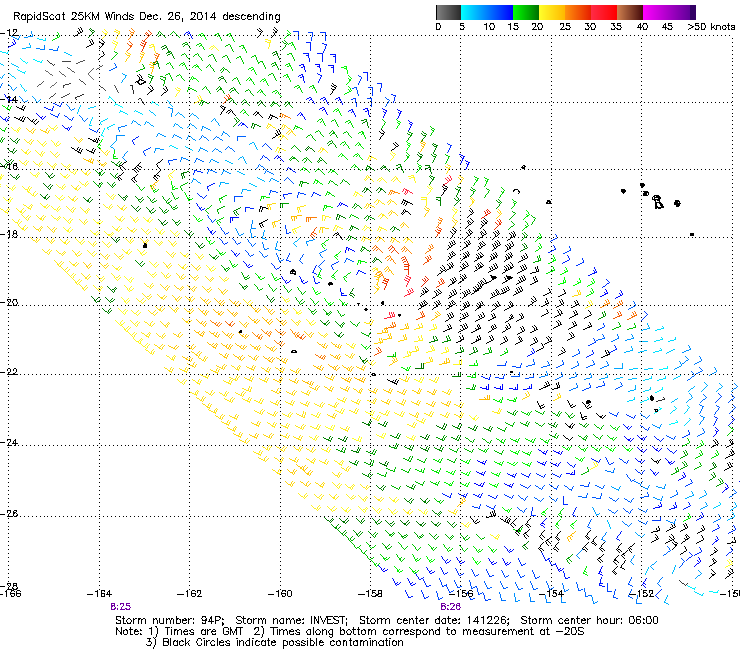Click the legend label '>50 knots'
The width and height of the screenshot is (740, 650).
coord(711,27)
